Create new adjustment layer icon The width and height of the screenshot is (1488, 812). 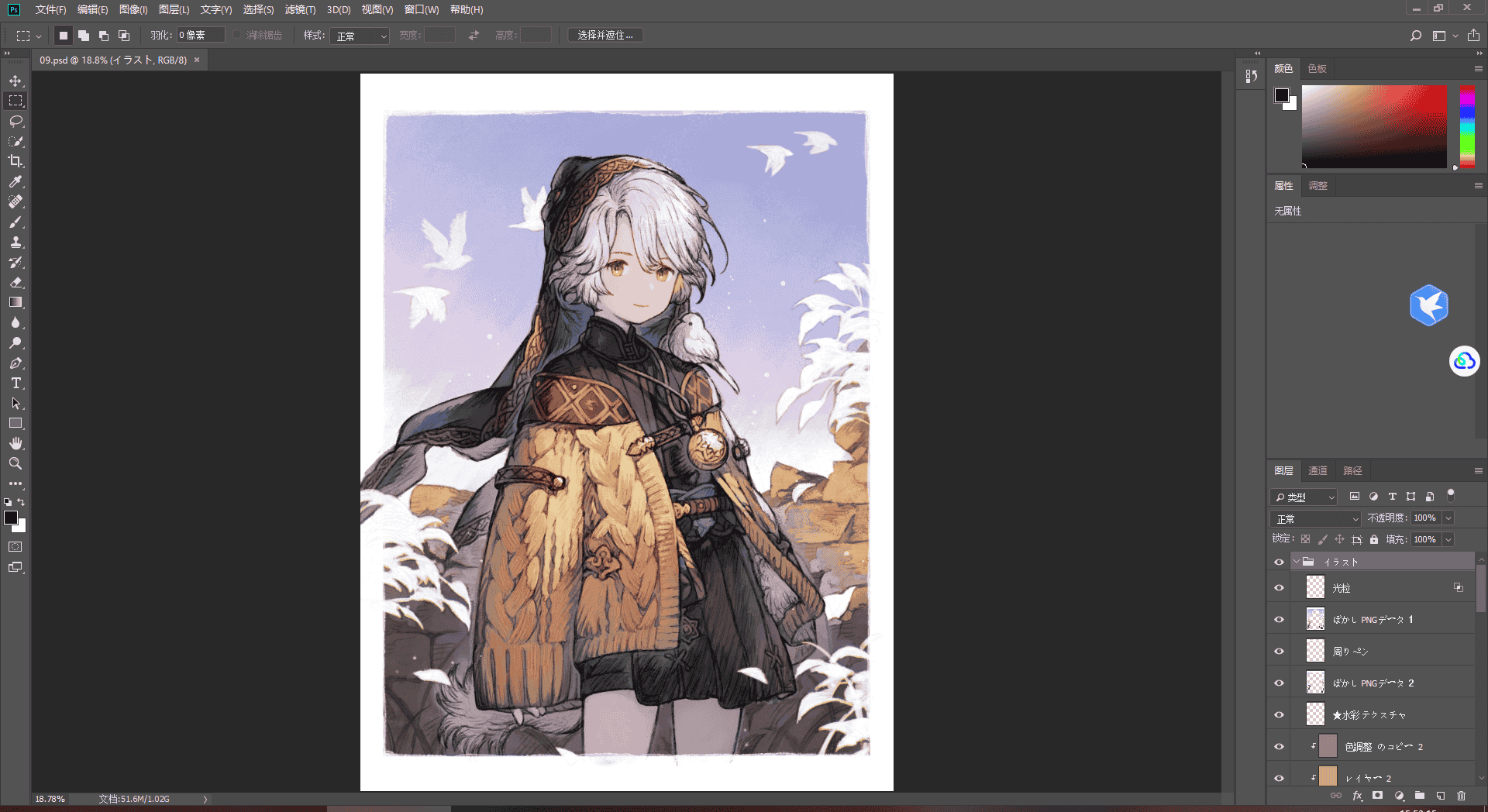(1399, 796)
